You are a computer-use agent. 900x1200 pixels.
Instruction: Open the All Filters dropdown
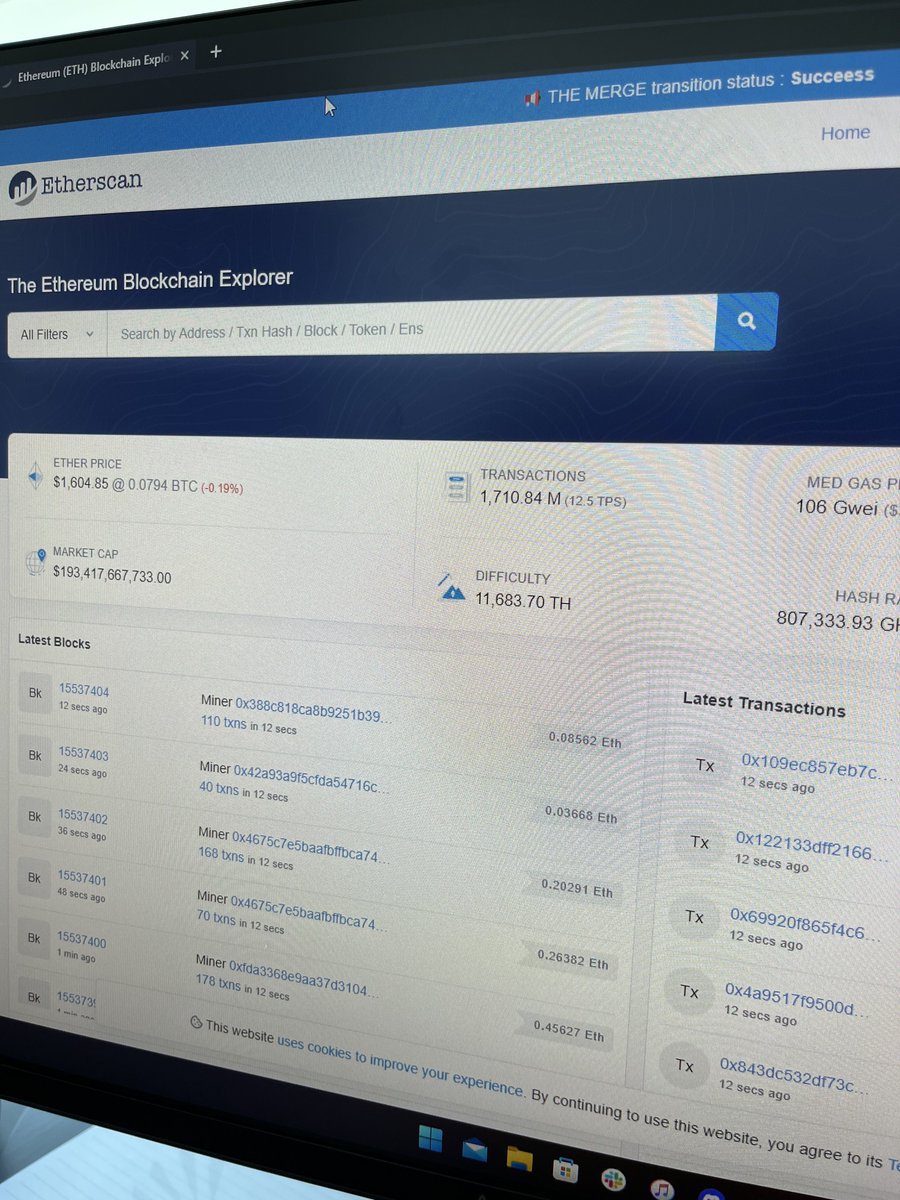[x=57, y=334]
